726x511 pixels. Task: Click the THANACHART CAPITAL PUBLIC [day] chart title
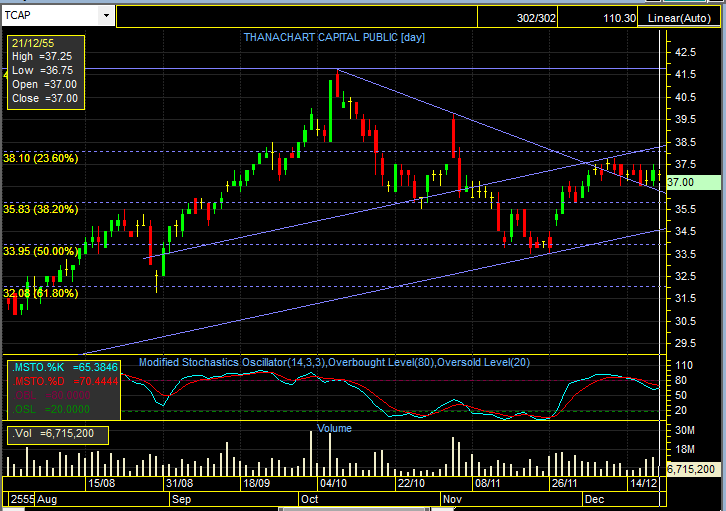click(334, 37)
